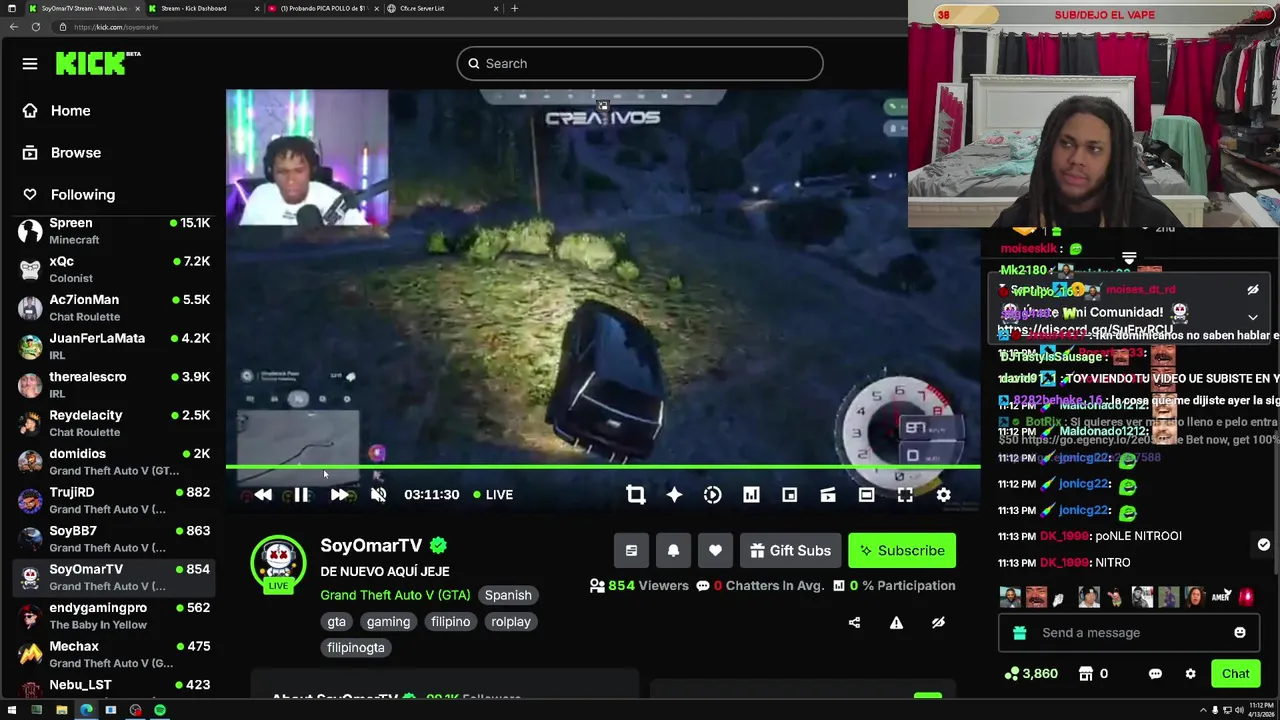Subscribe to SoyOmarTV
This screenshot has height=720, width=1280.
click(902, 550)
